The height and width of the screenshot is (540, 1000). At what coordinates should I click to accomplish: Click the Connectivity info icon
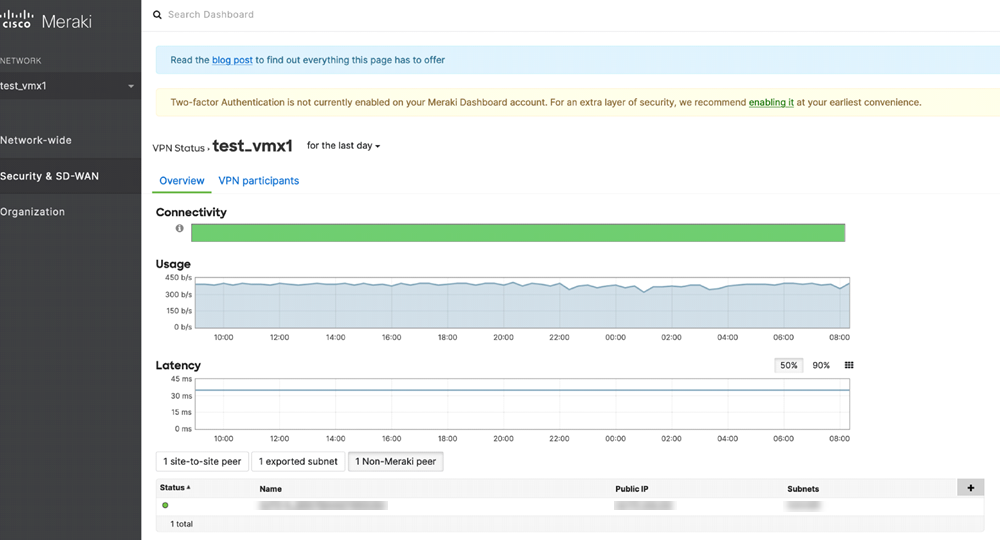pos(180,229)
